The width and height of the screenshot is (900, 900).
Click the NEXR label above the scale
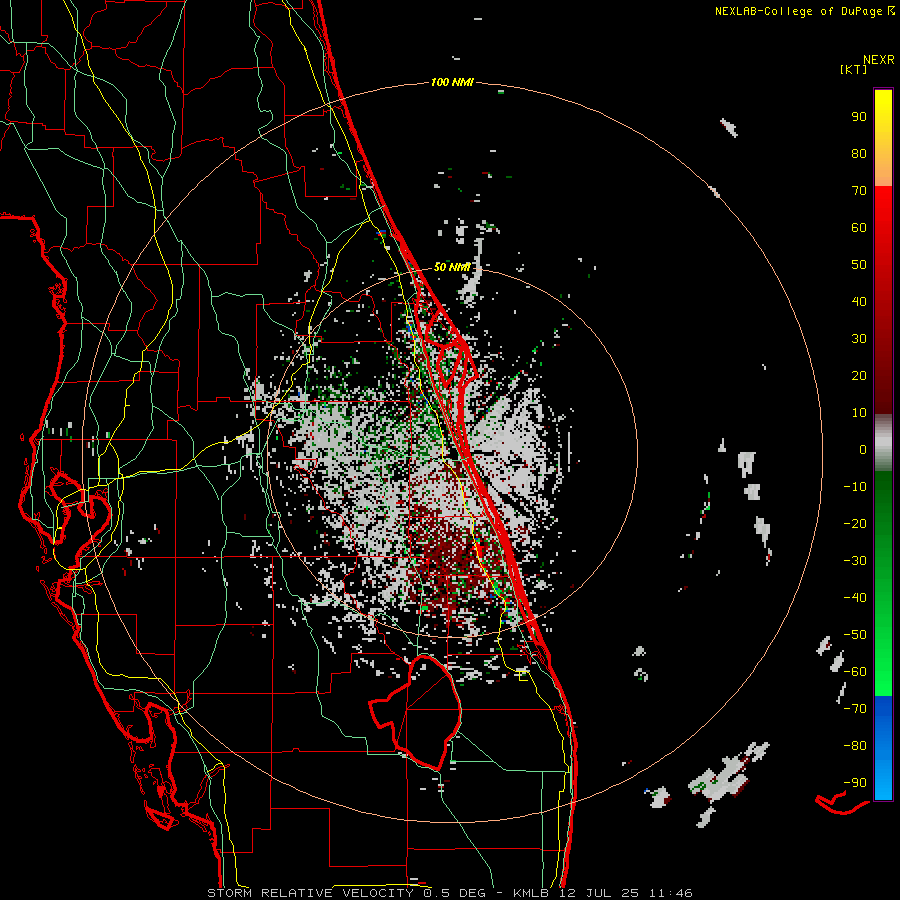click(x=879, y=60)
